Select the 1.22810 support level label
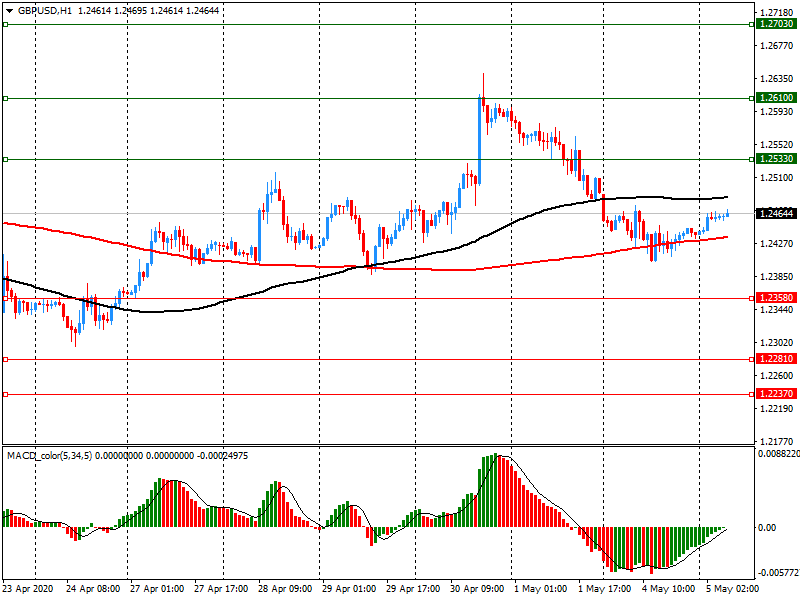The width and height of the screenshot is (800, 600). 776,359
